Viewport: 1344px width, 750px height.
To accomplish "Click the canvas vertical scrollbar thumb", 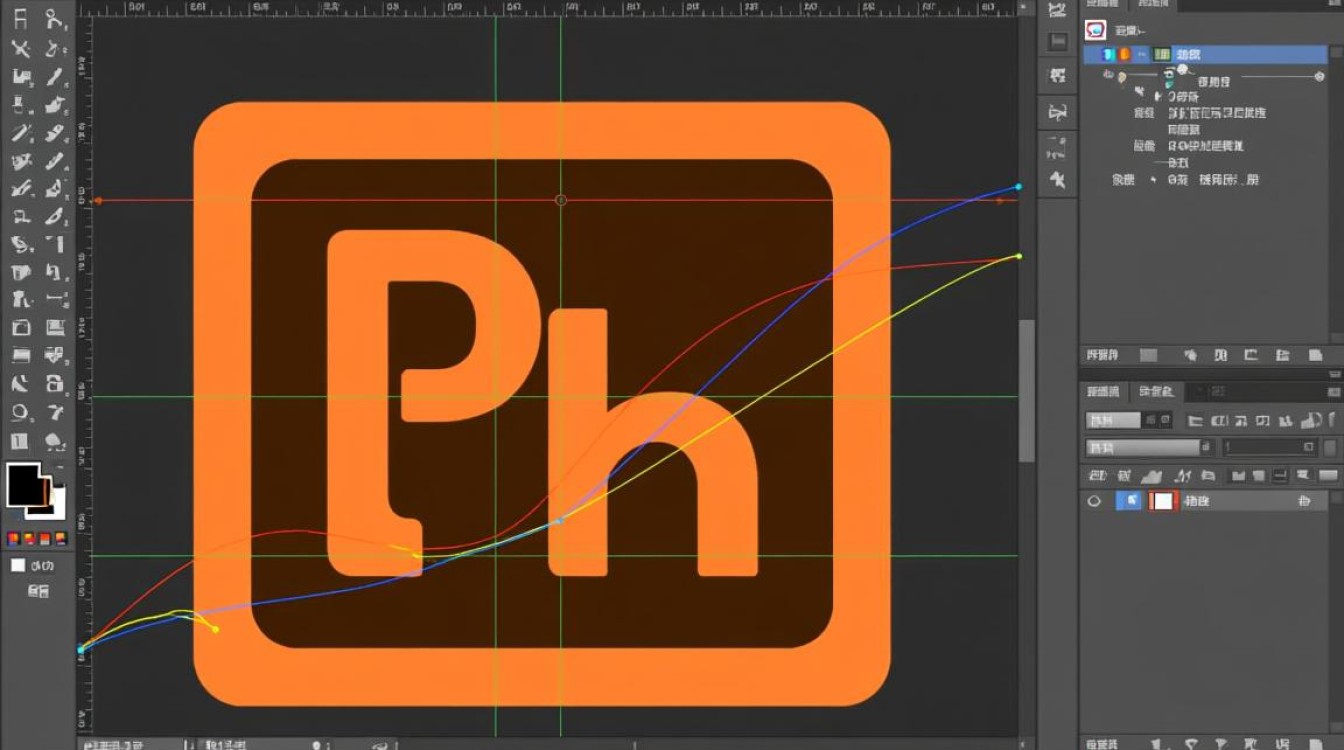I will click(x=1026, y=390).
